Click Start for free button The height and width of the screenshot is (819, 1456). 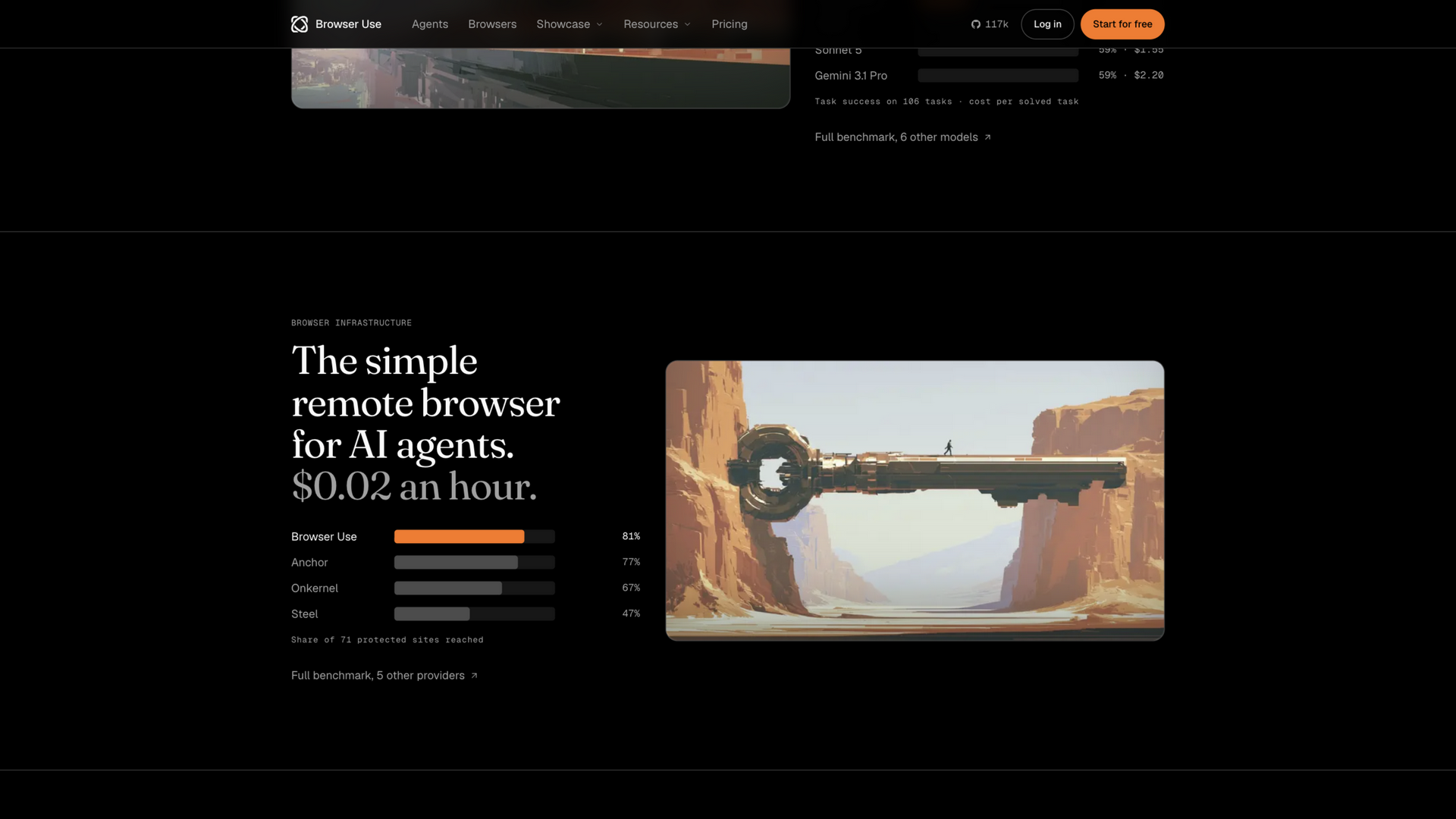pyautogui.click(x=1122, y=24)
